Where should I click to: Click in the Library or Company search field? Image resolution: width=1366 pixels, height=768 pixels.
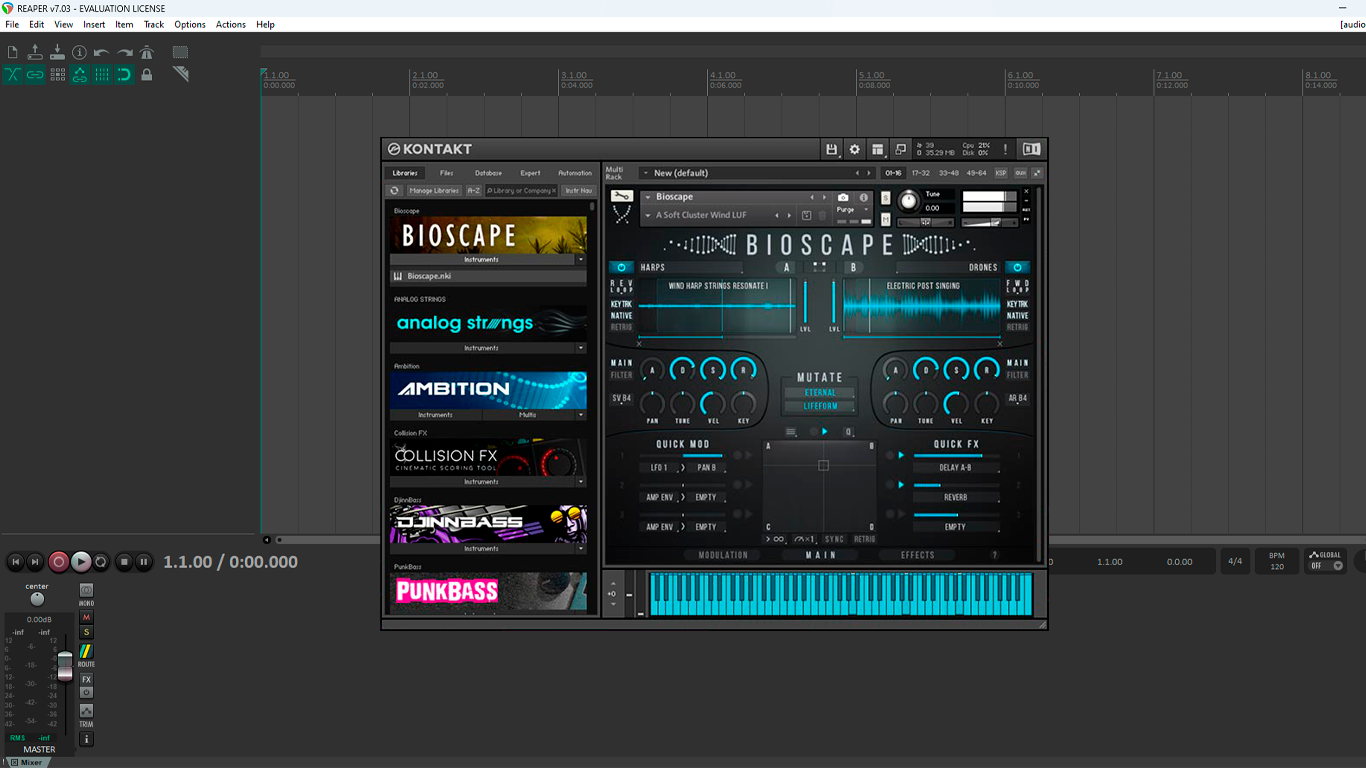tap(521, 190)
